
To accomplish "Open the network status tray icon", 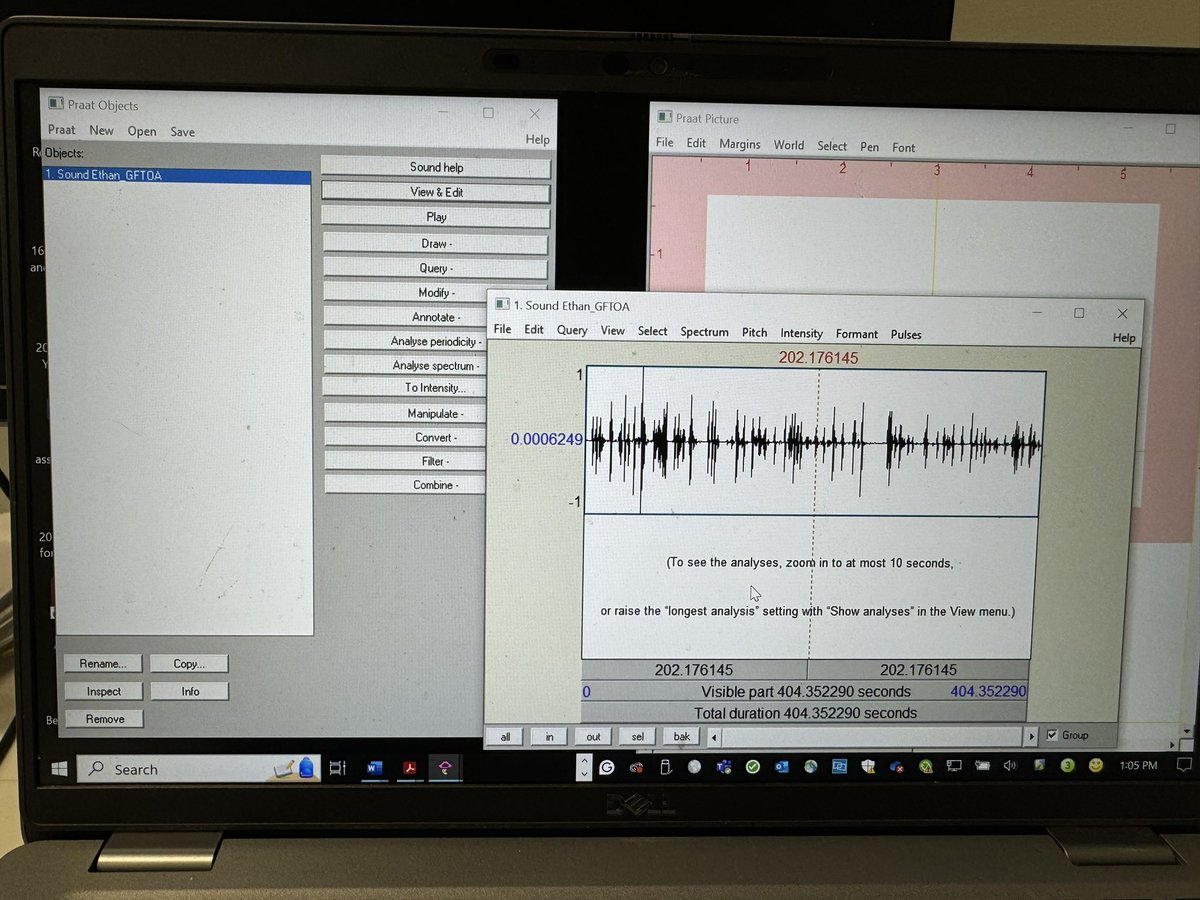I will [955, 767].
